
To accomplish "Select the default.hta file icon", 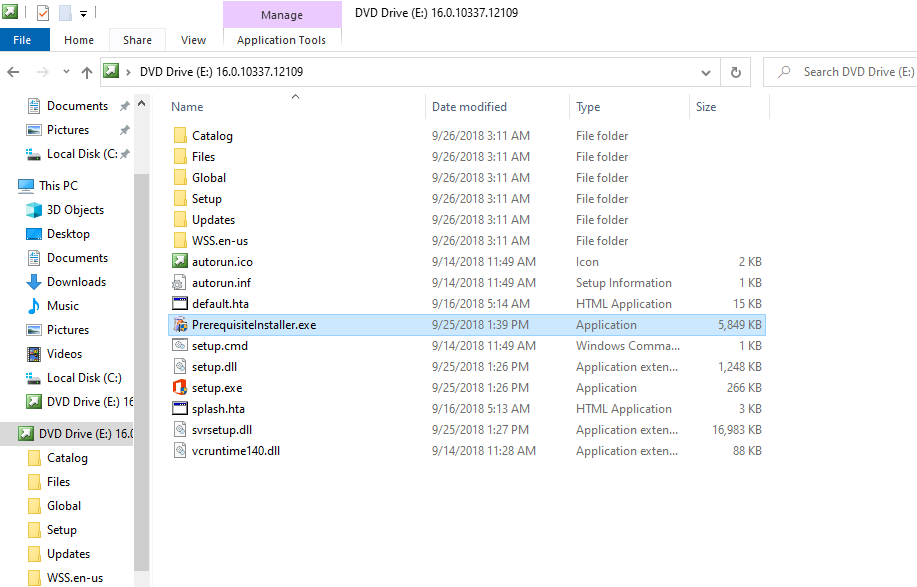I will (x=180, y=303).
